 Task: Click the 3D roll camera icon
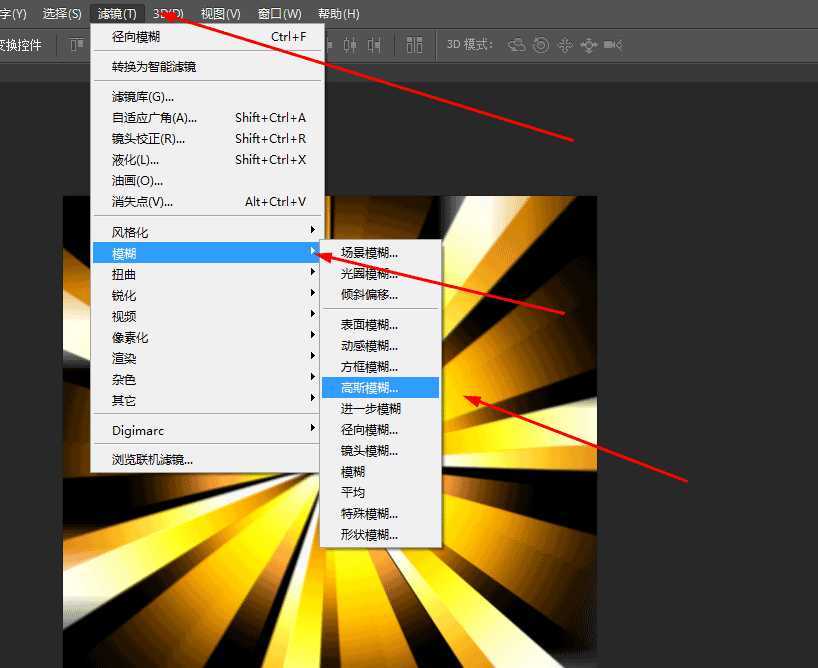point(541,44)
